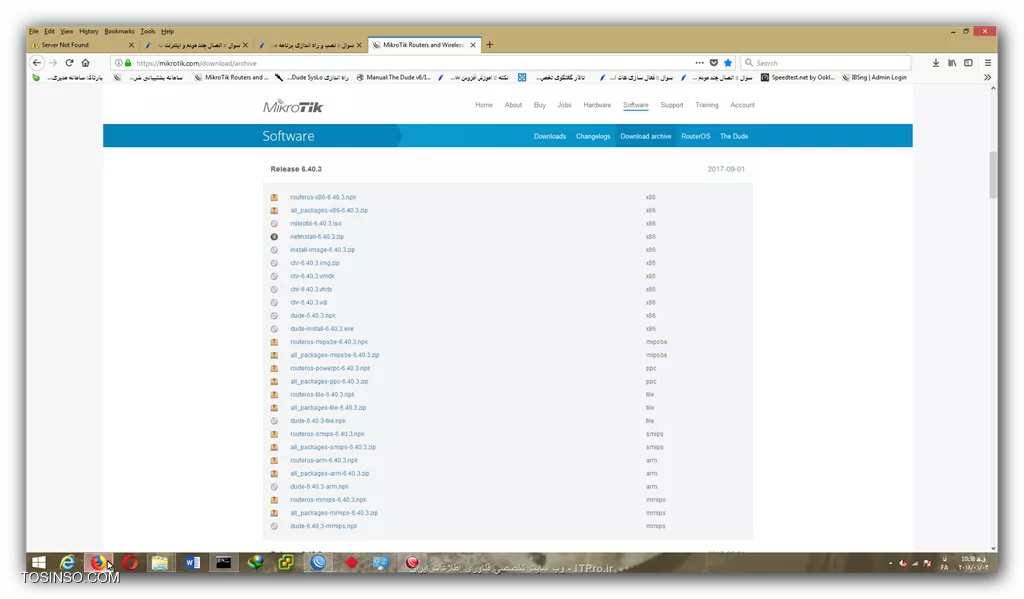Open Manual:The Dude bookmark

tap(393, 77)
